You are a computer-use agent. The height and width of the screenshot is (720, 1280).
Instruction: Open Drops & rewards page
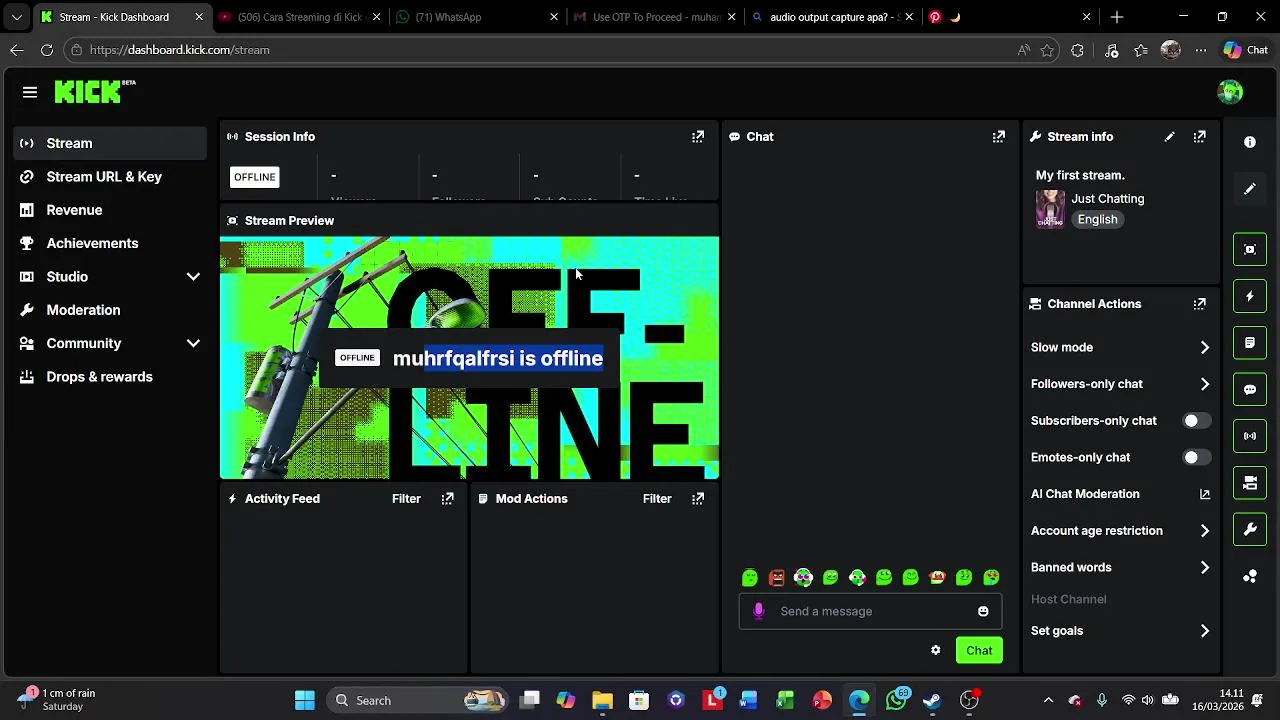click(110, 377)
